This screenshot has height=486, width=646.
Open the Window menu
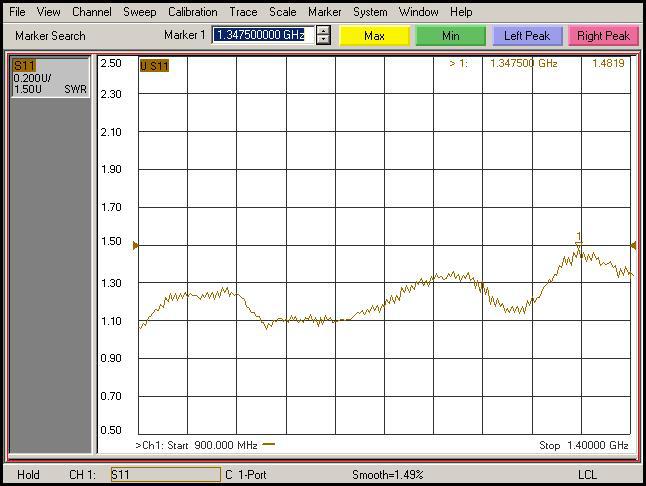(x=419, y=12)
